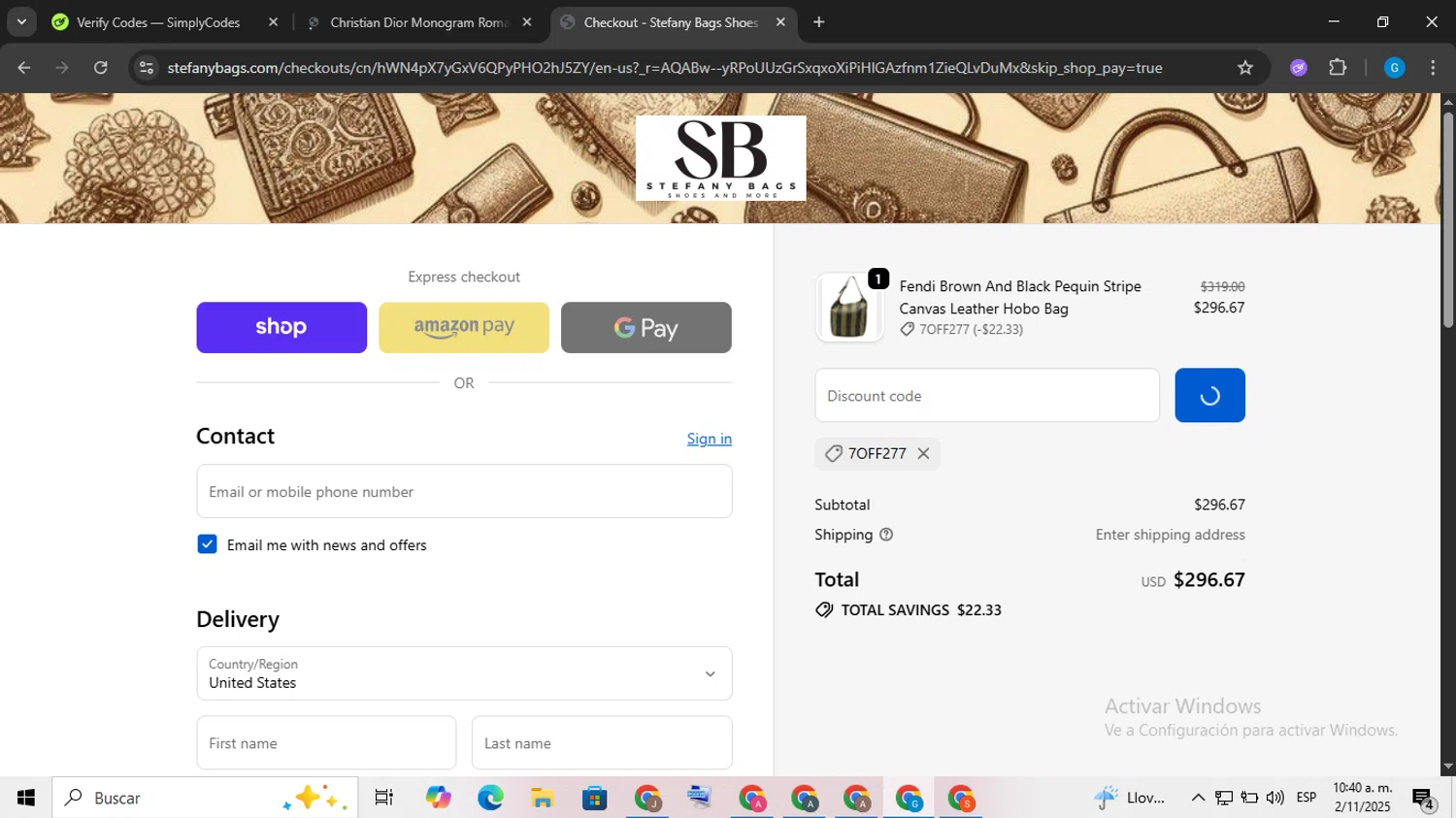Click the address bar URL
1456x818 pixels.
coord(664,68)
